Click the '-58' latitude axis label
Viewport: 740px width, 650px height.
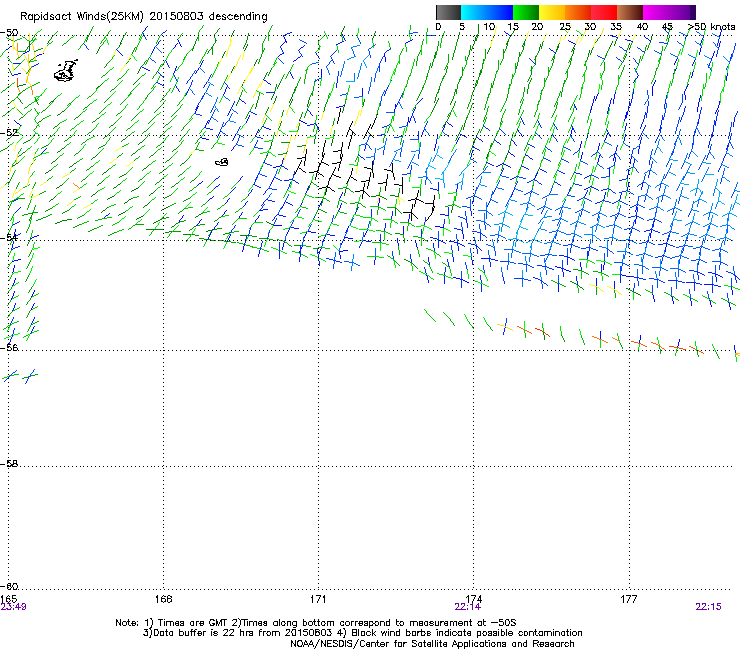click(10, 464)
